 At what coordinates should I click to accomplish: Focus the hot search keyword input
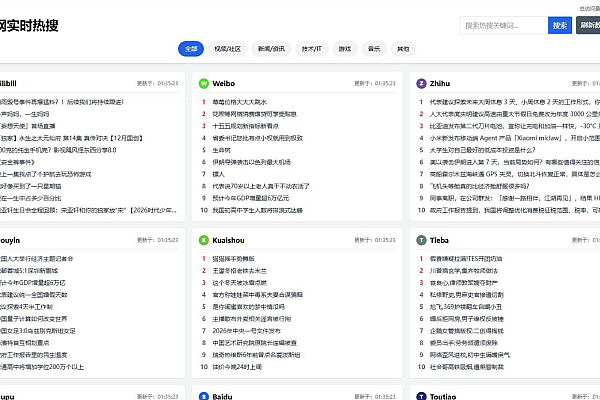pyautogui.click(x=504, y=25)
